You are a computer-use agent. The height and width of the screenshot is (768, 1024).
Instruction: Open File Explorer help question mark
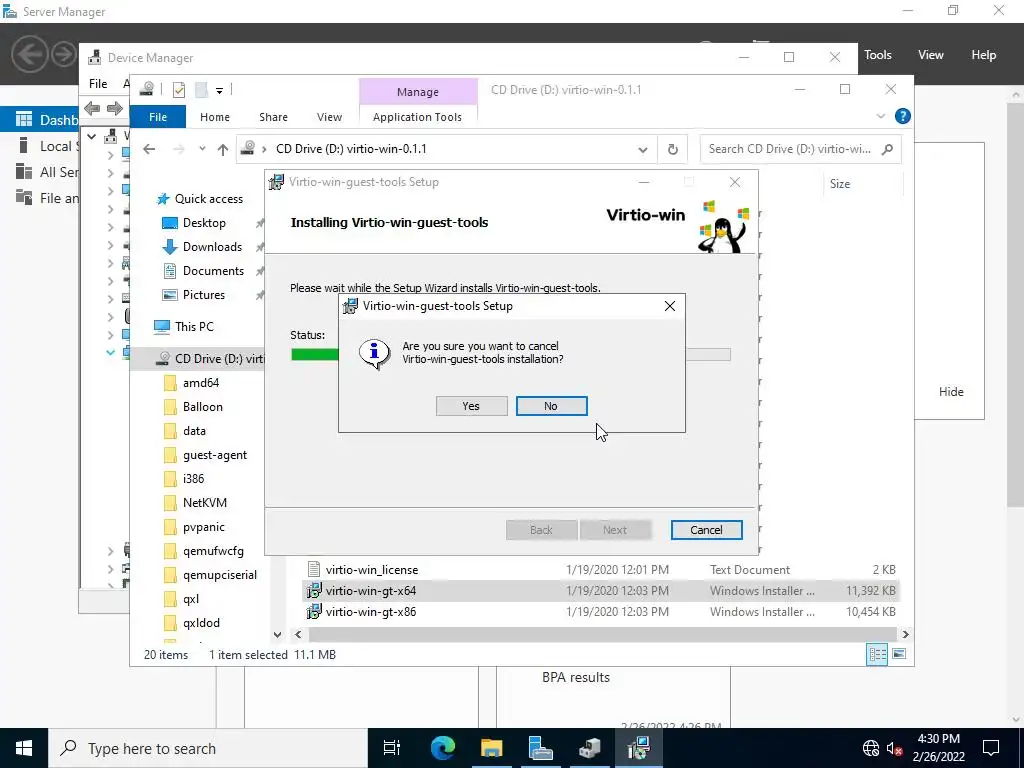(x=903, y=116)
